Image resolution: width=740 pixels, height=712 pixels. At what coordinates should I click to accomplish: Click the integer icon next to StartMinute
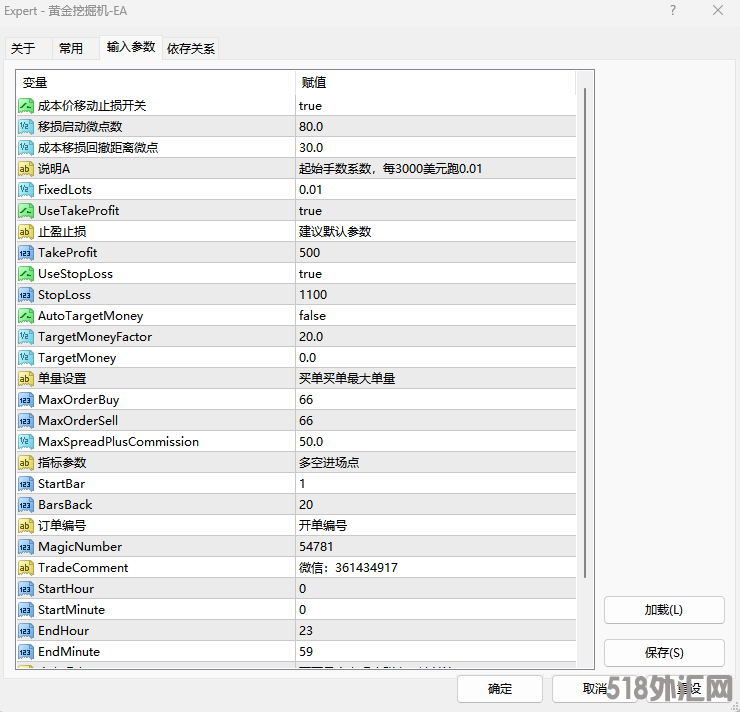(25, 610)
